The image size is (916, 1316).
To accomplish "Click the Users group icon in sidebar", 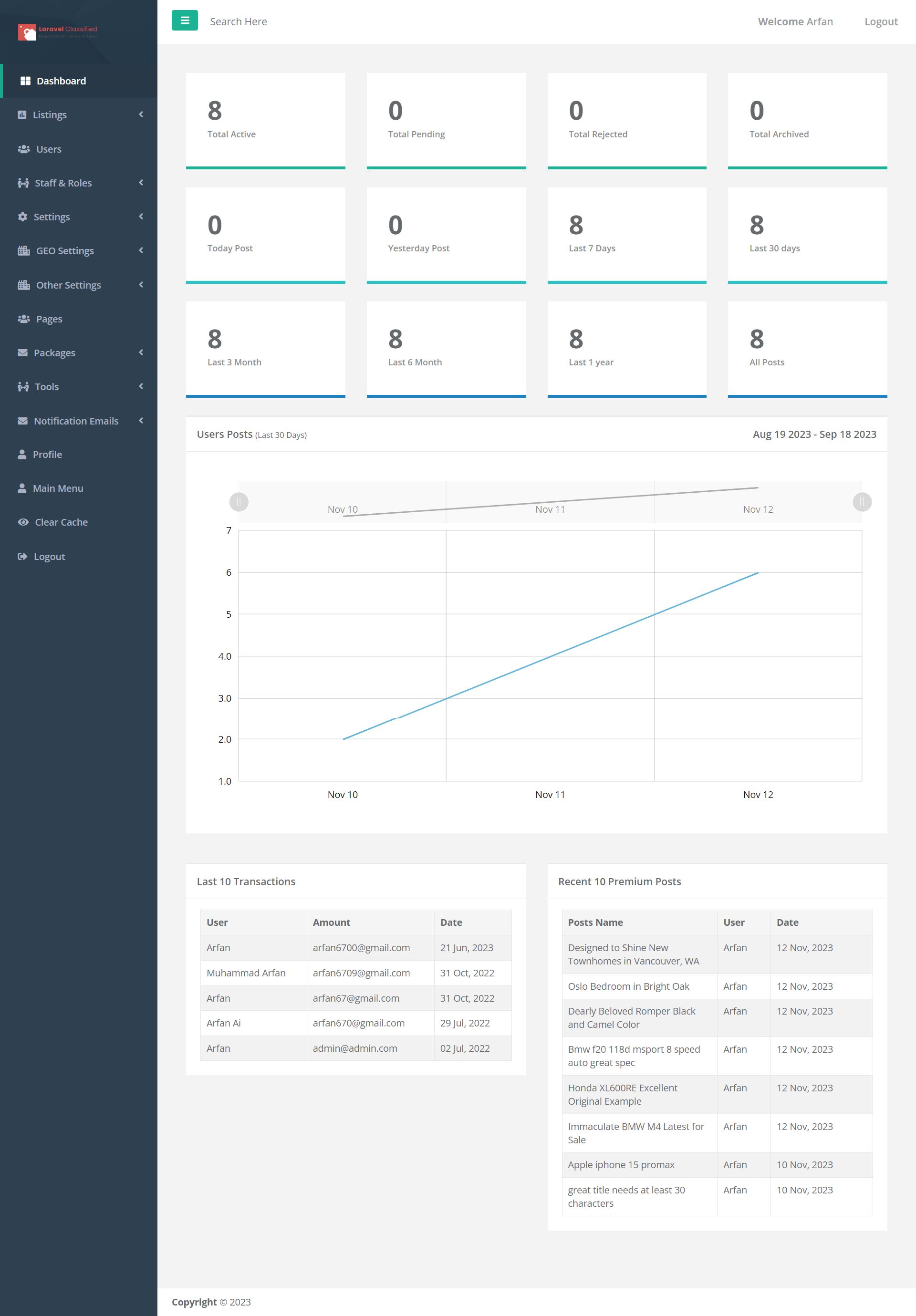I will point(23,149).
